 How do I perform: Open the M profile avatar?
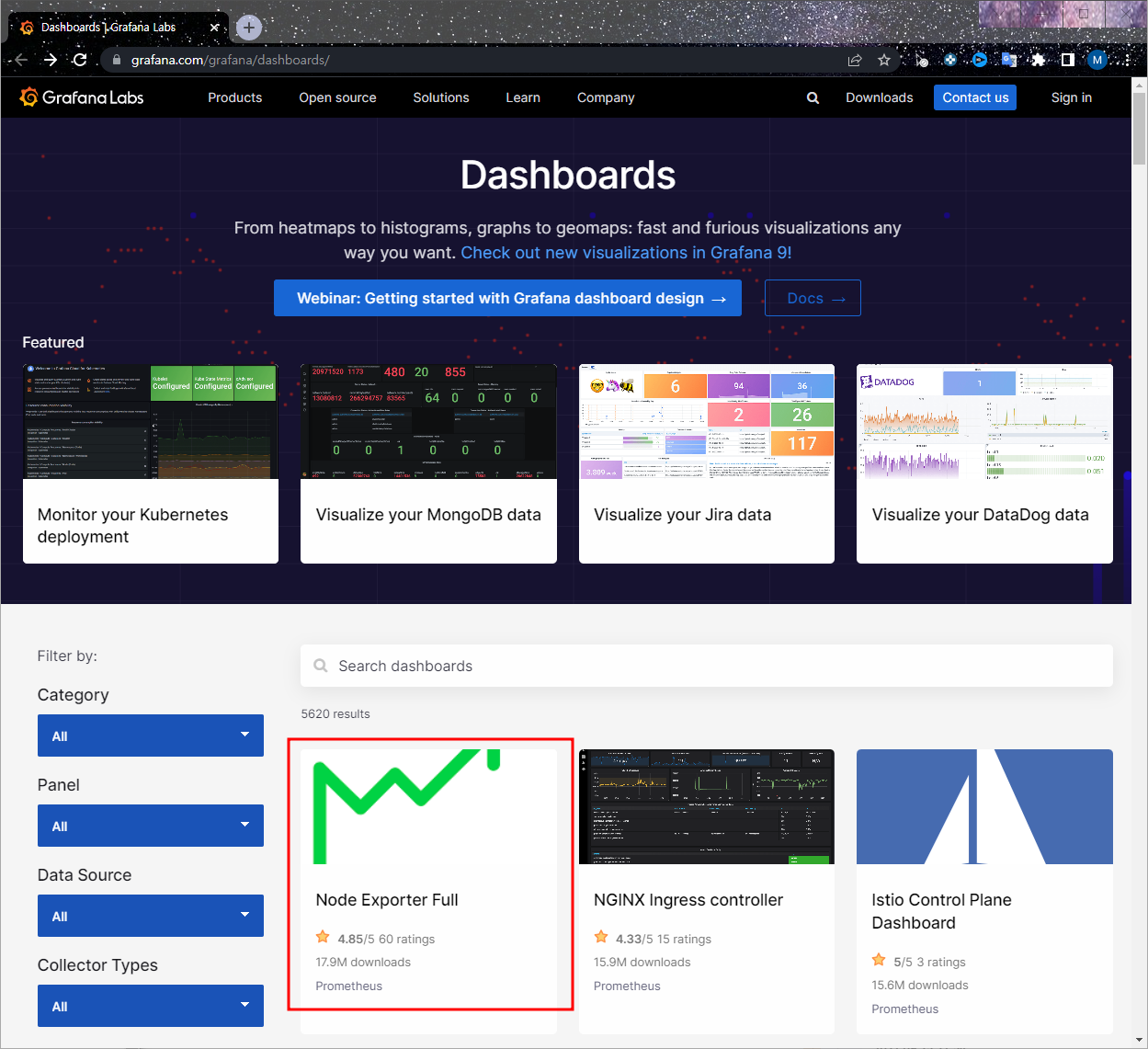point(1097,60)
